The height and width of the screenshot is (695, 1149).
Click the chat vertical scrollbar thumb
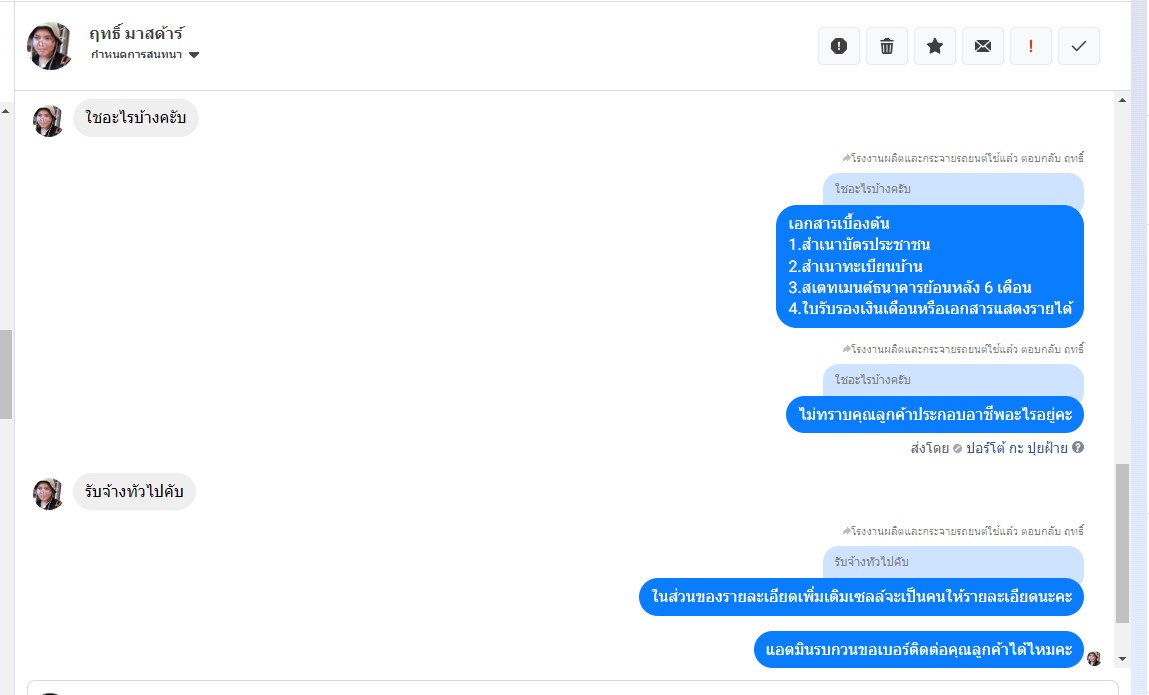(1122, 543)
